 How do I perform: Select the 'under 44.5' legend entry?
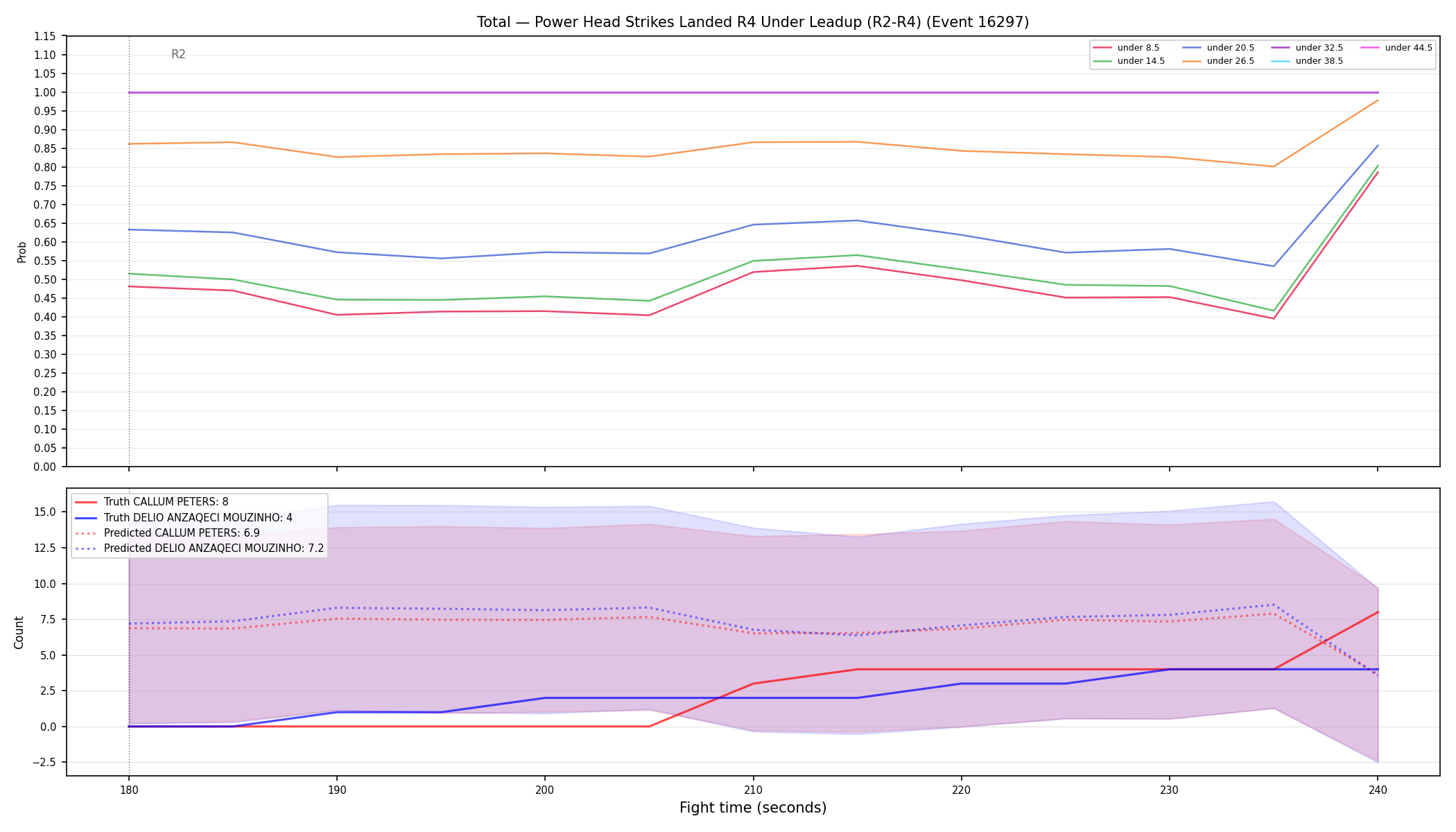[1396, 48]
